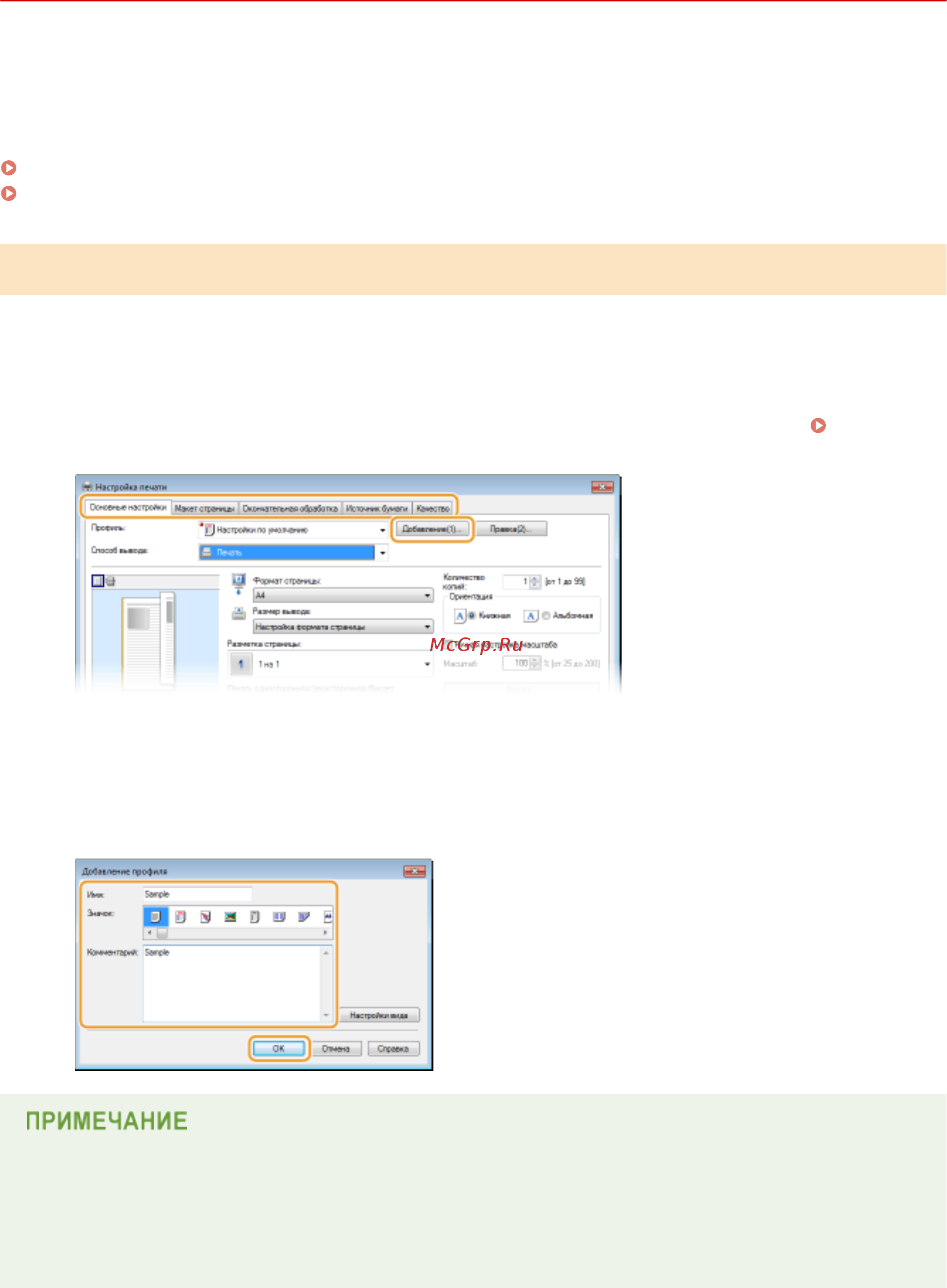
Task: Choose the seventh profile icon (folded blue page)
Action: click(304, 917)
